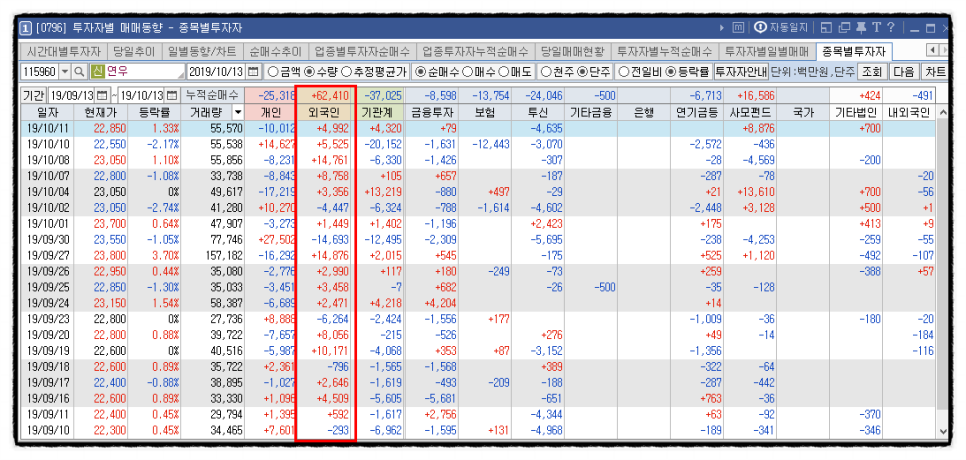Image resolution: width=966 pixels, height=460 pixels.
Task: Open calendar for period start date 19/09/13
Action: [101, 95]
